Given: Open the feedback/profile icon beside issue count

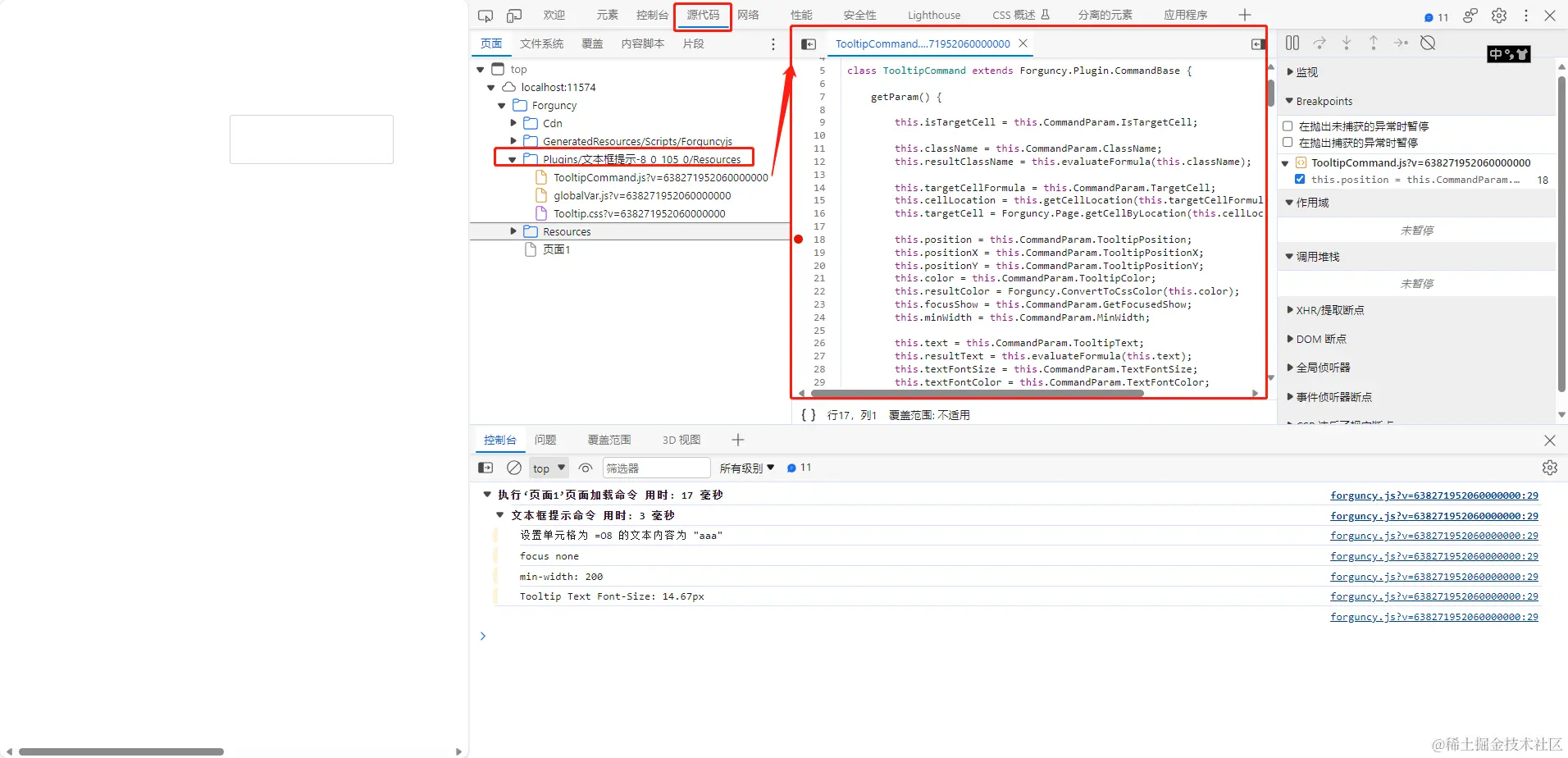Looking at the screenshot, I should 1470,16.
